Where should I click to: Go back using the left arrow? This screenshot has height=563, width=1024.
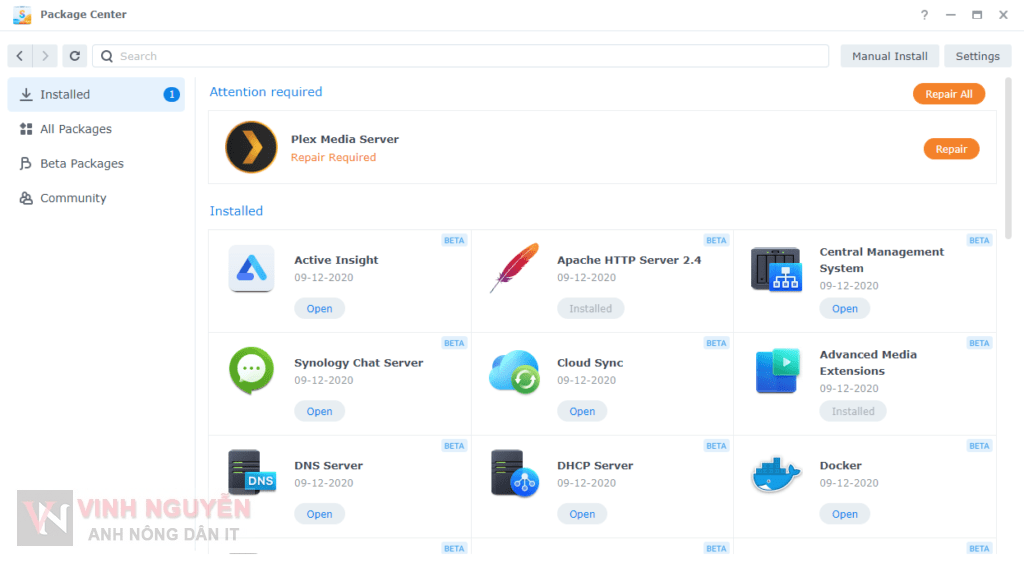pyautogui.click(x=20, y=56)
